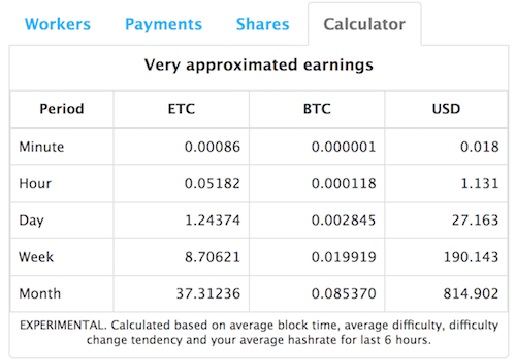Select the Week row label
Viewport: 516px width, 363px height.
click(x=36, y=257)
